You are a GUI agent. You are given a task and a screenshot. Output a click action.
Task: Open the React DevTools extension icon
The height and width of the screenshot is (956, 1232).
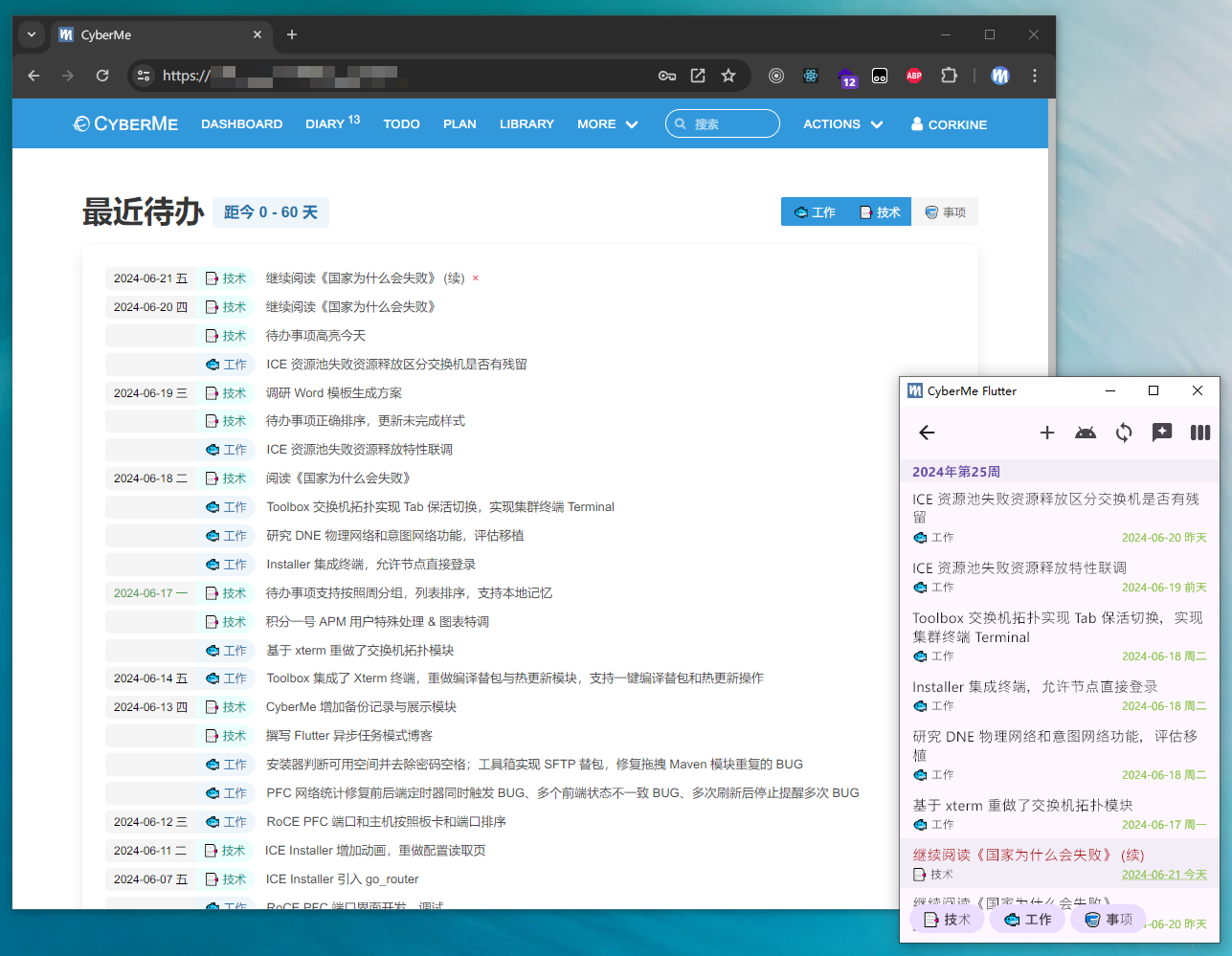coord(811,76)
